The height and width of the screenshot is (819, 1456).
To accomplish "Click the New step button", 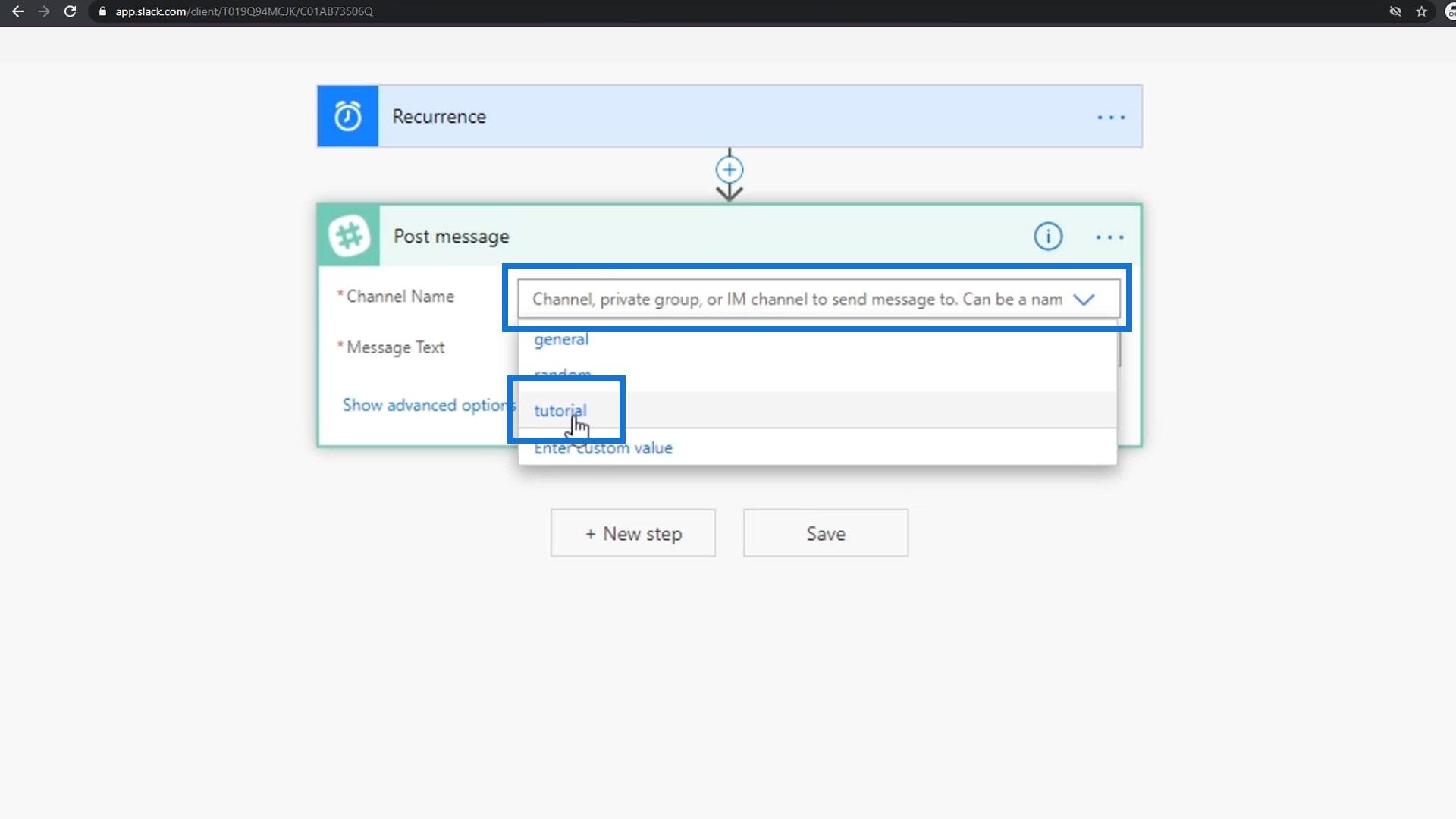I will tap(632, 533).
